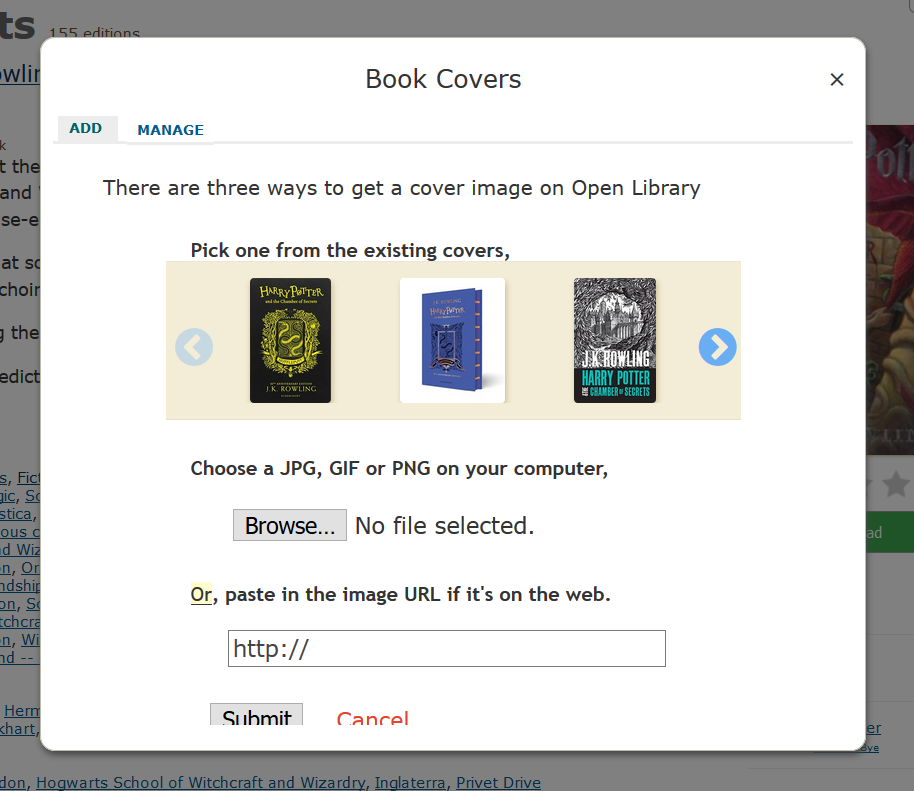This screenshot has width=914, height=791.
Task: Cancel the cover upload
Action: (x=372, y=717)
